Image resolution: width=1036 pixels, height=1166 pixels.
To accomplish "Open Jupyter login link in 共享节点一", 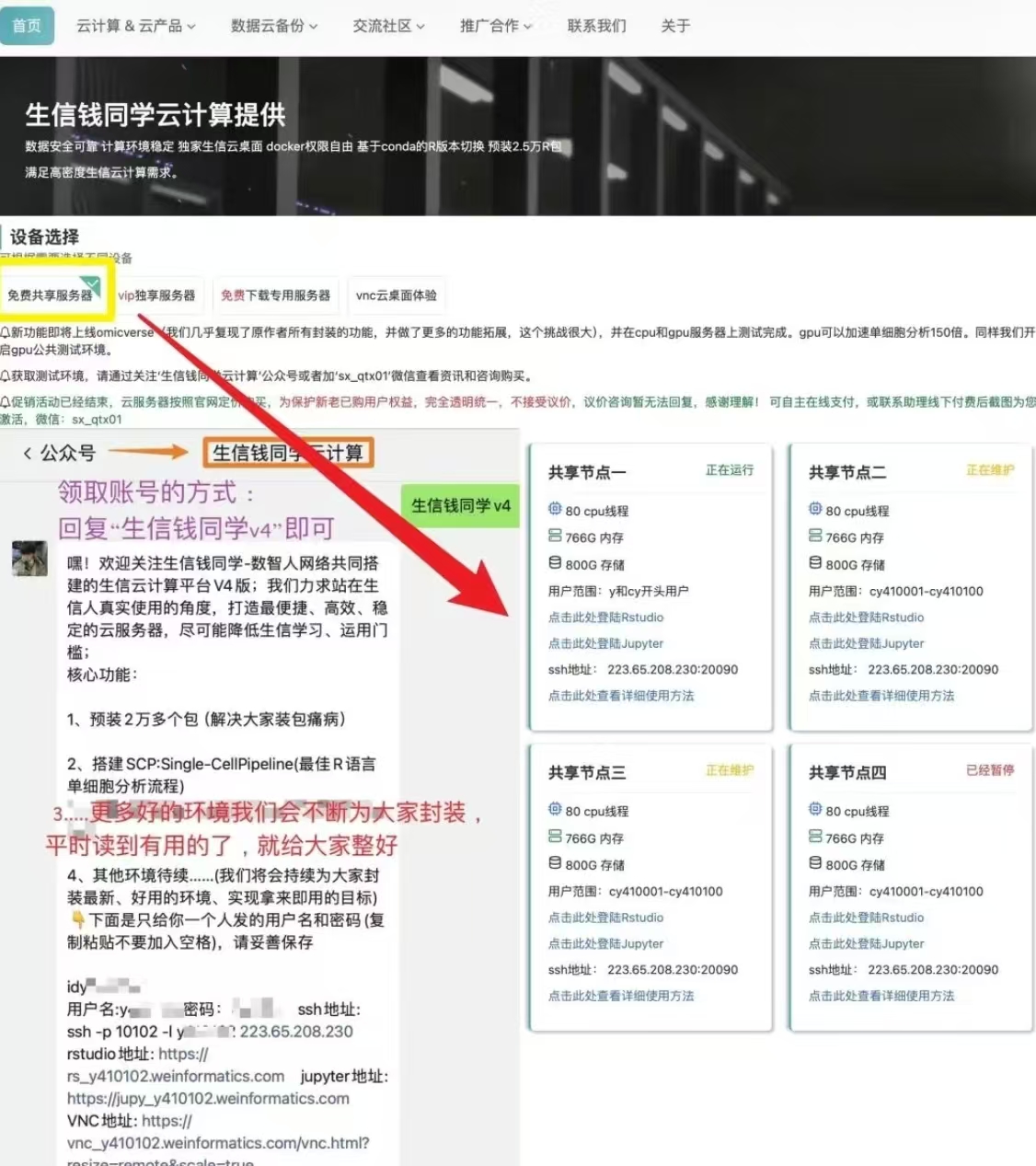I will tap(606, 643).
